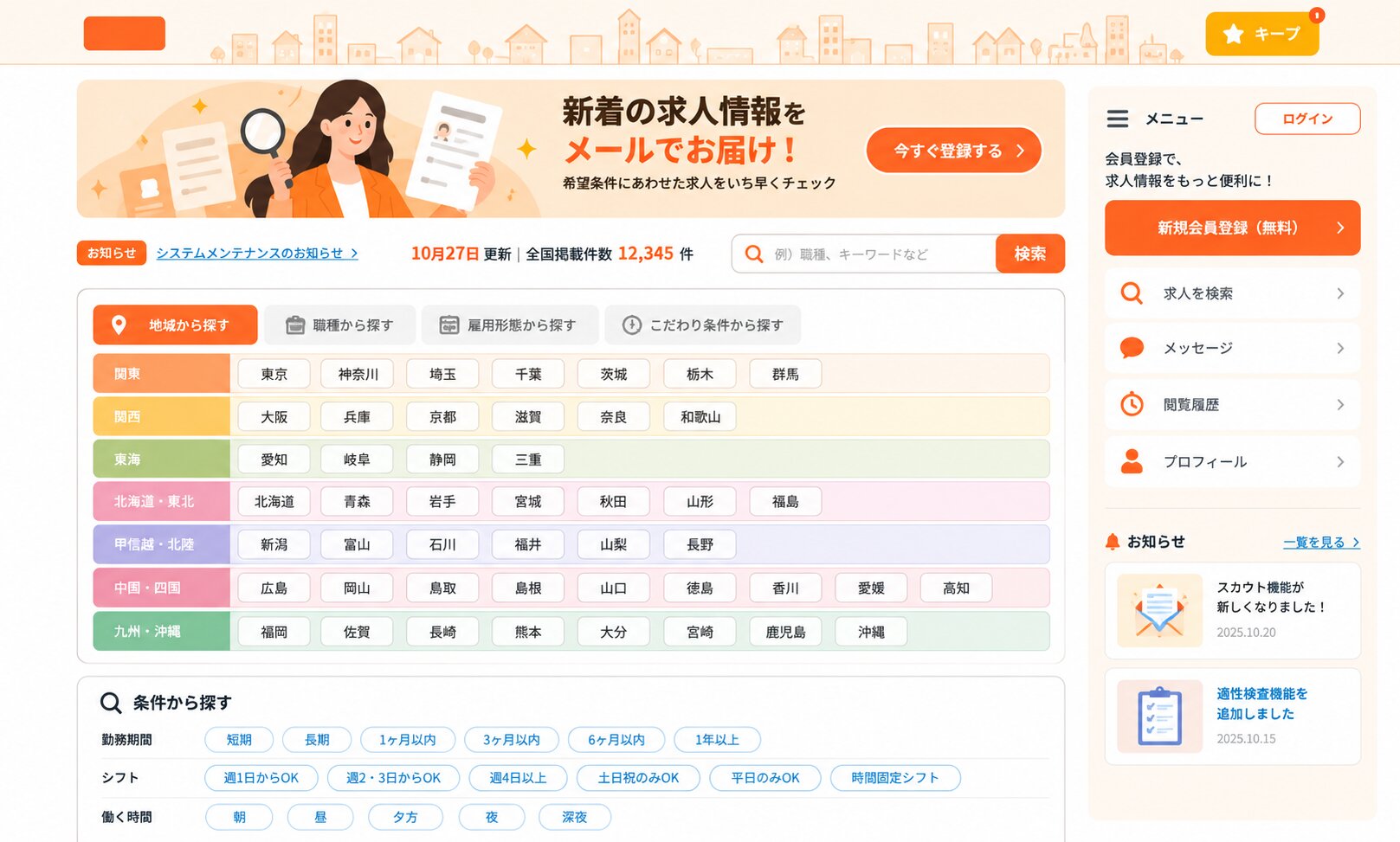This screenshot has width=1400, height=842.
Task: Expand メッセージ via its chevron
Action: point(1340,348)
